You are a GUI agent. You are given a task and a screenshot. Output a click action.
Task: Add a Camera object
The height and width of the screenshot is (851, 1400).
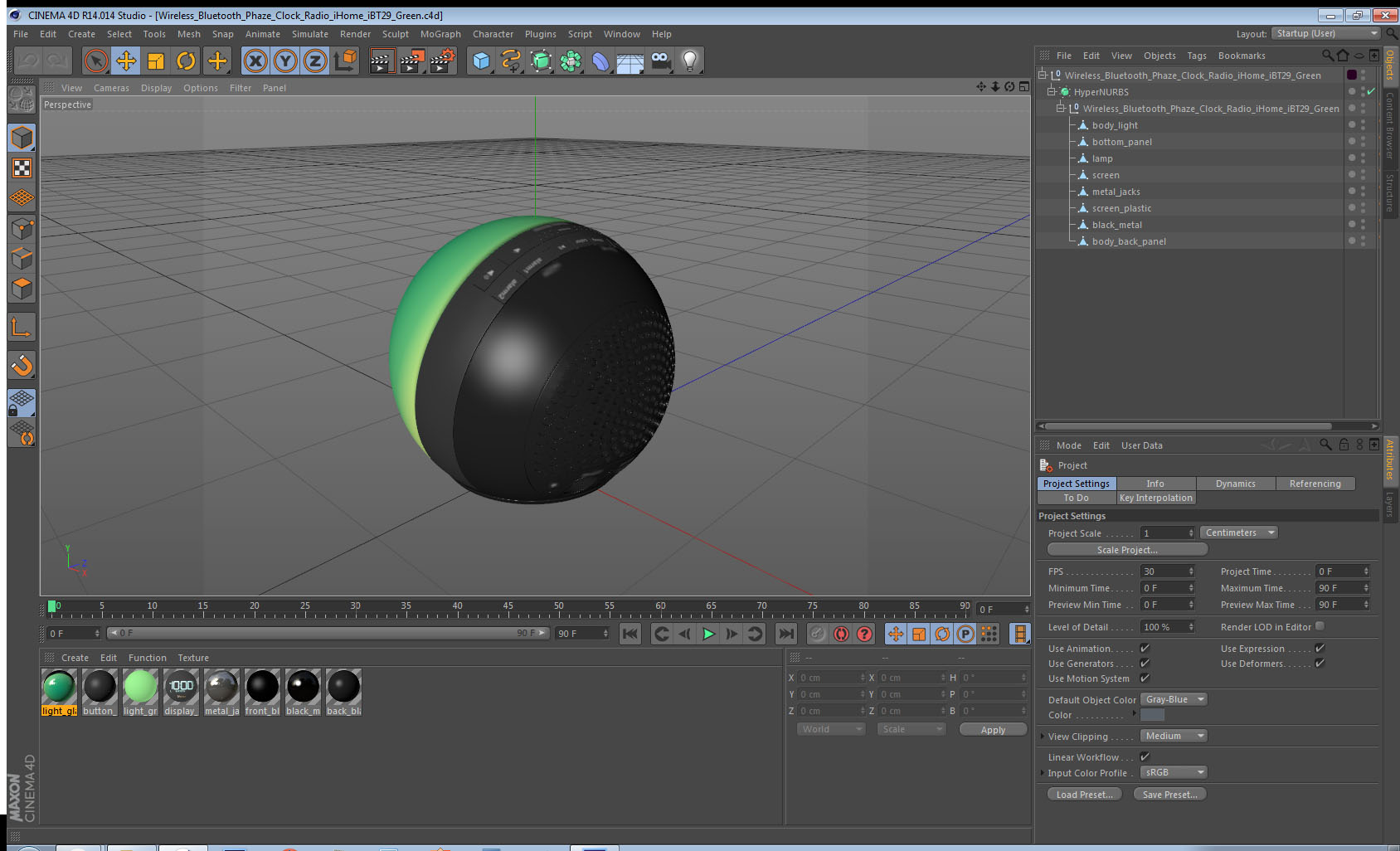click(660, 61)
